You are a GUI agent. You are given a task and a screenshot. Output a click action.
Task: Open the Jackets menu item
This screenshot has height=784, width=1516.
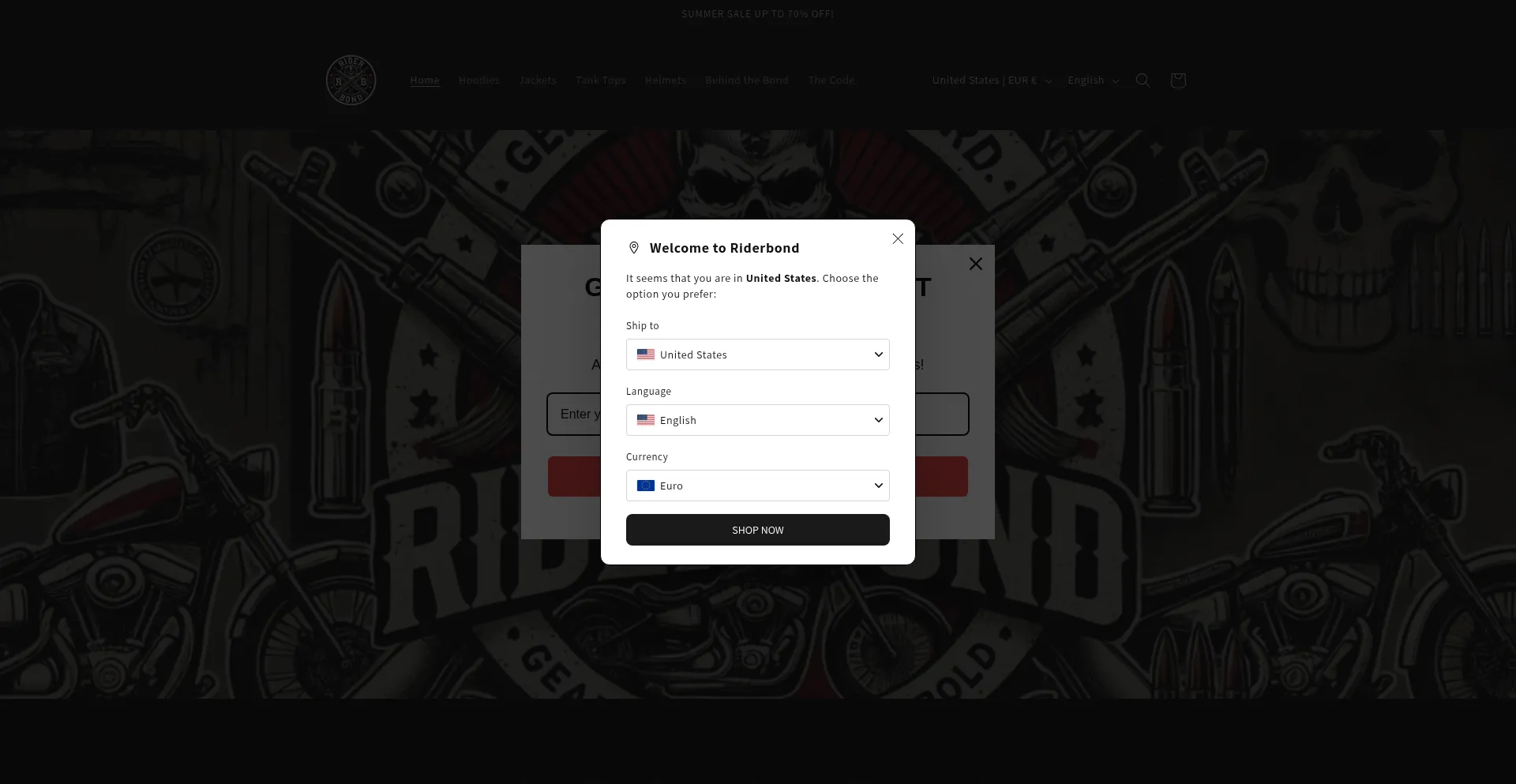(538, 81)
